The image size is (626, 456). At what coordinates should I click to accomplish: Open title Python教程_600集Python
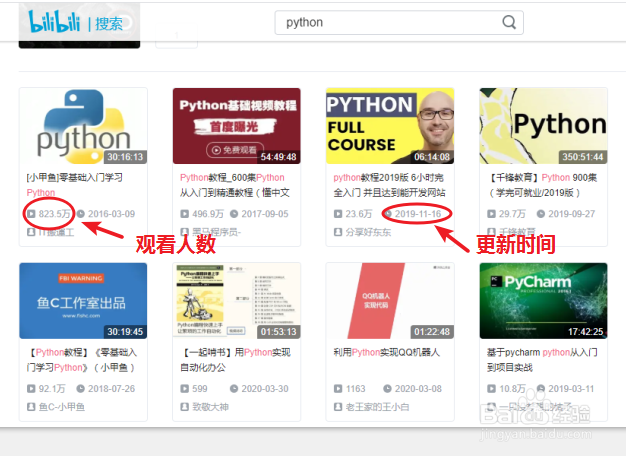(234, 185)
